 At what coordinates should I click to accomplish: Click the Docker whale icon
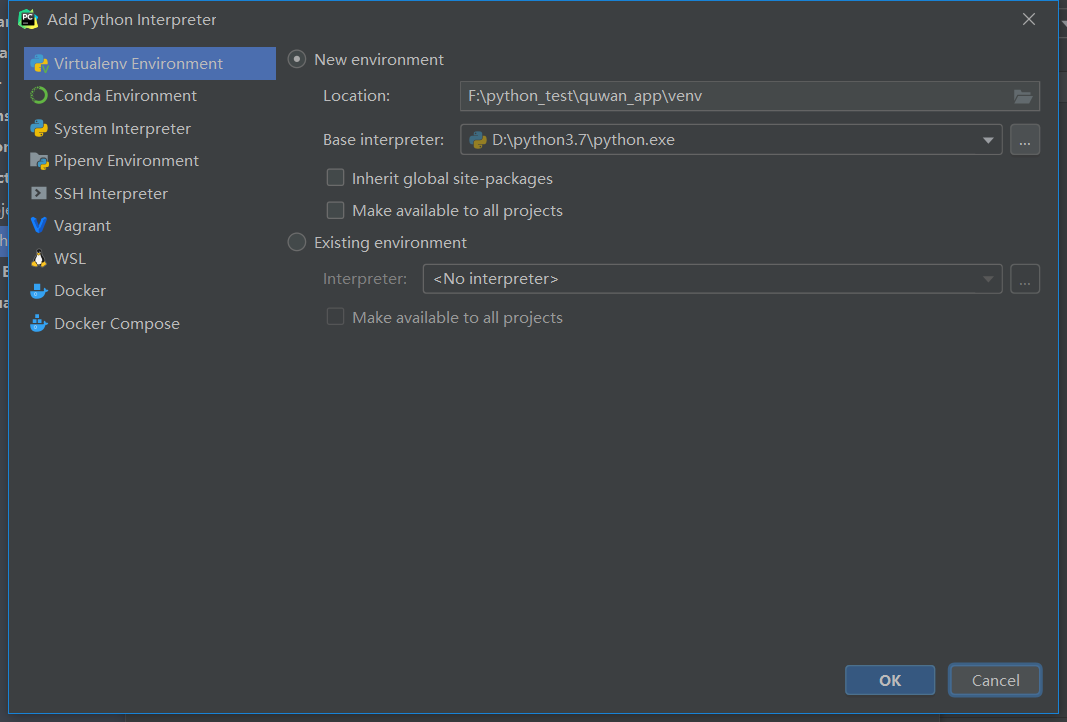tap(39, 291)
